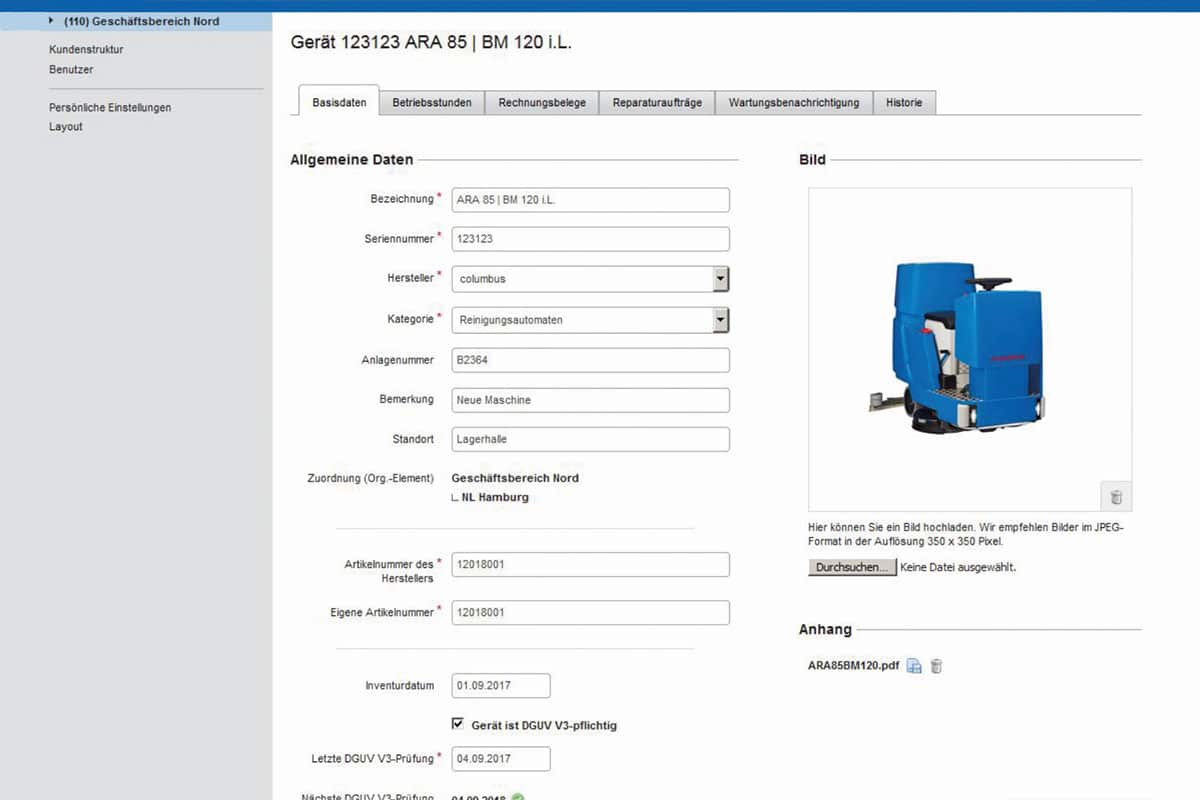Focus Artikelnummer des Herstellers field

590,564
